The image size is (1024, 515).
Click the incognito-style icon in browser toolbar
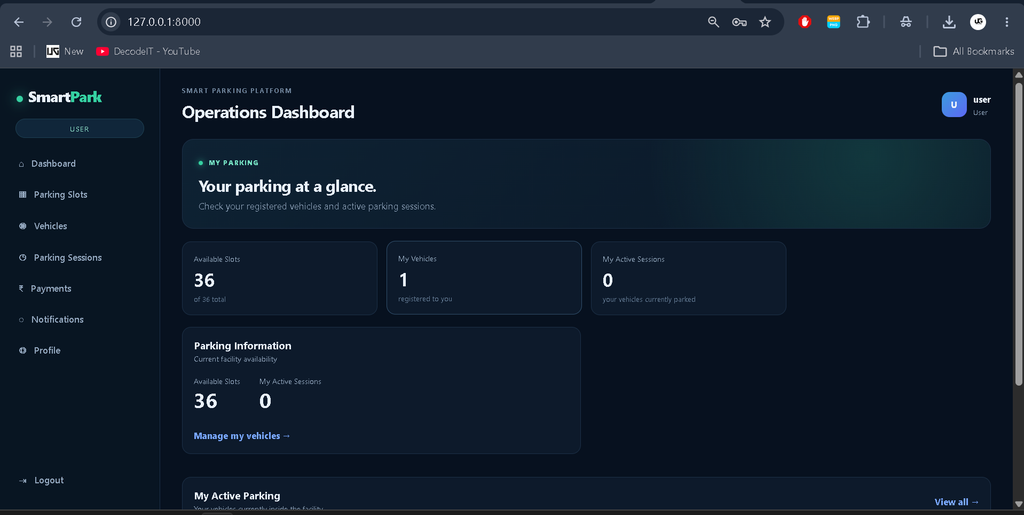[x=906, y=22]
